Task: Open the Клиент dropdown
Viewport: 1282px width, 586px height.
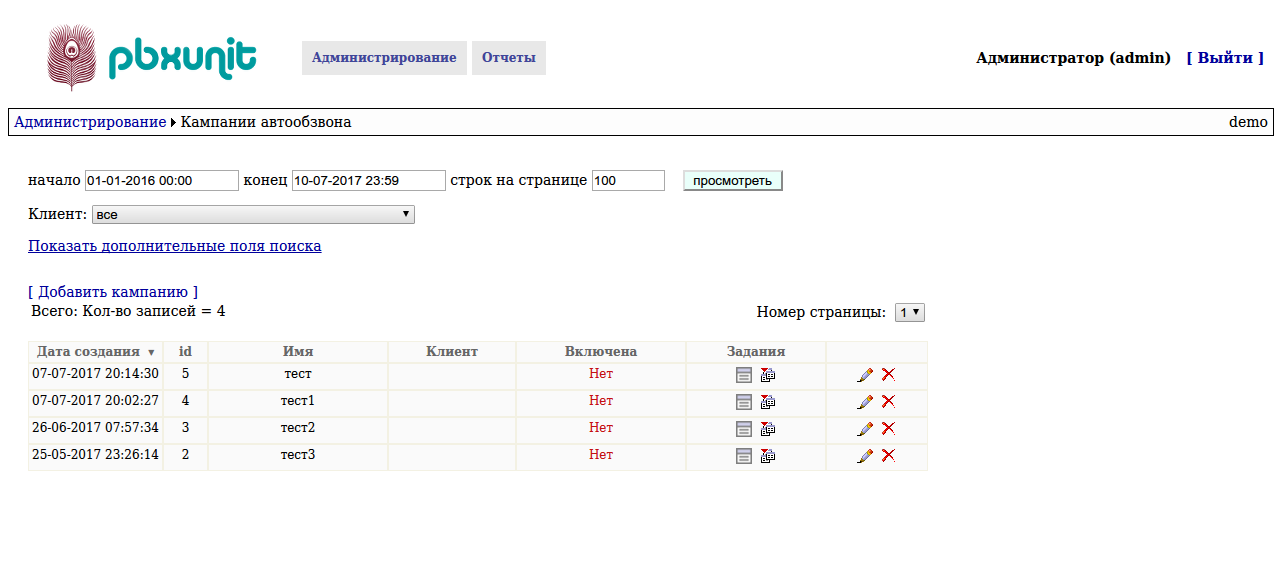Action: [253, 215]
